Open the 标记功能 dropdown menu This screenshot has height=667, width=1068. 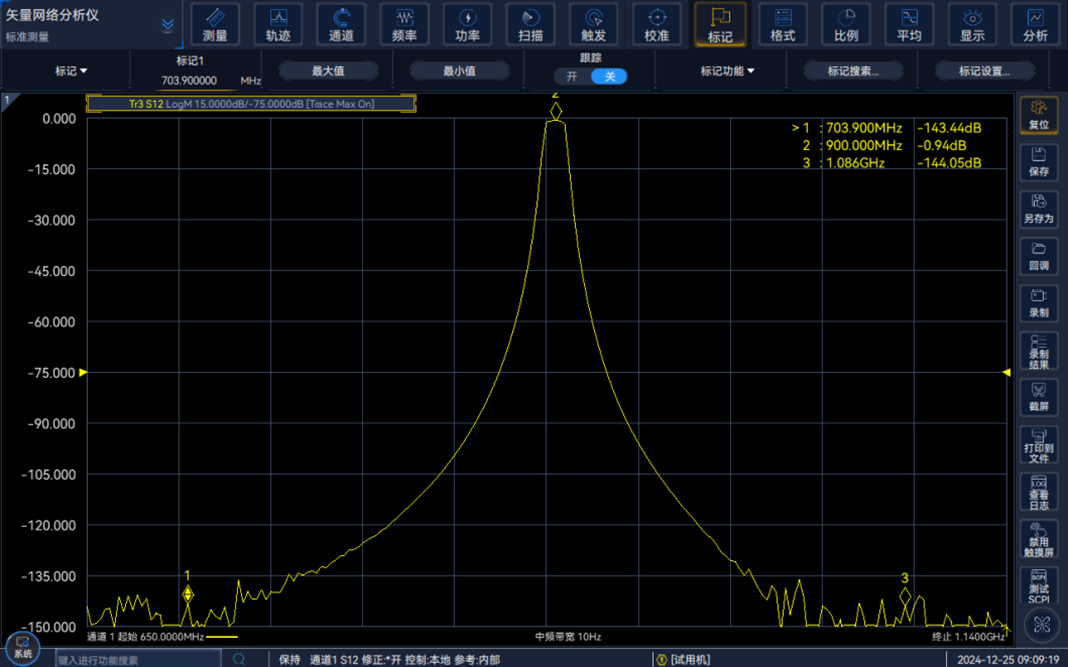(727, 71)
